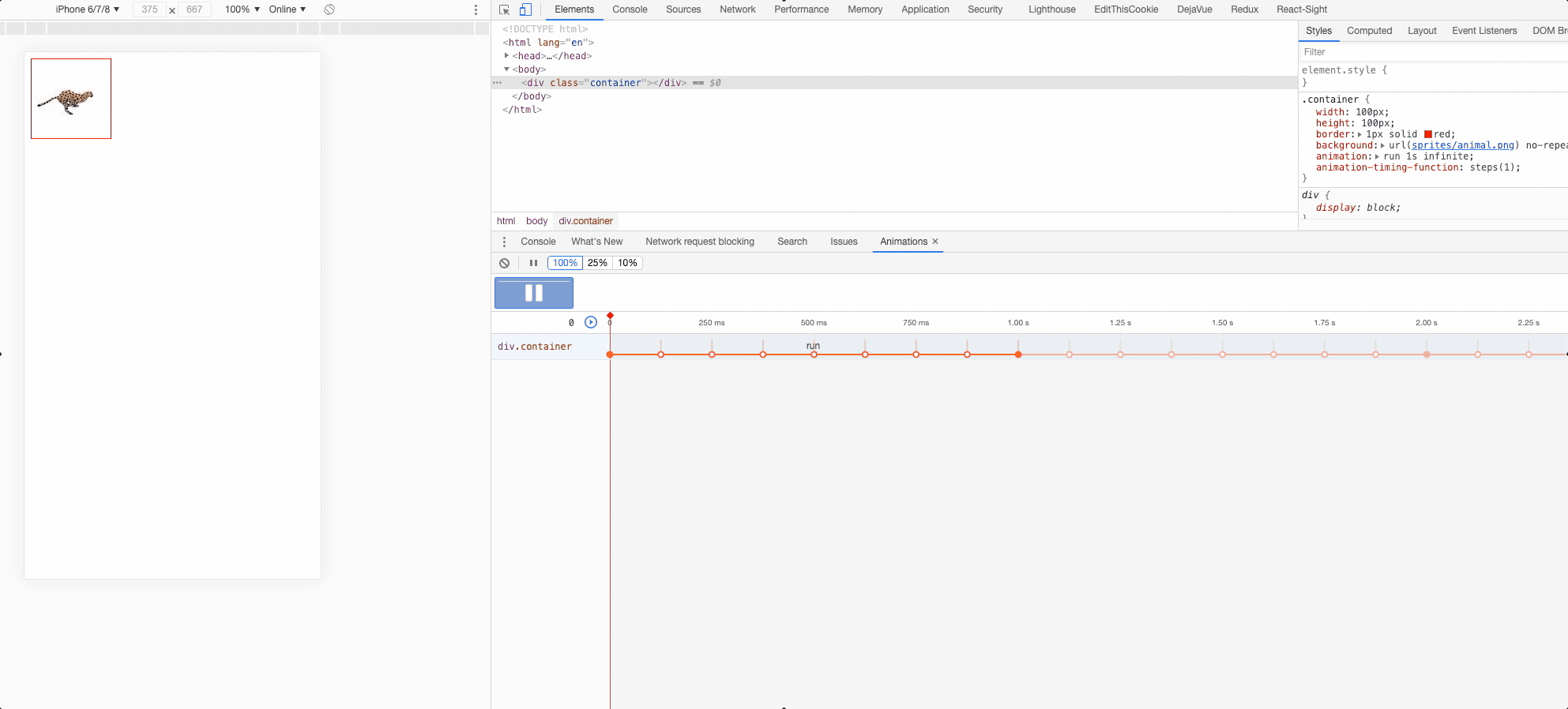This screenshot has width=1568, height=709.
Task: Click the red border color swatch
Action: (1428, 134)
